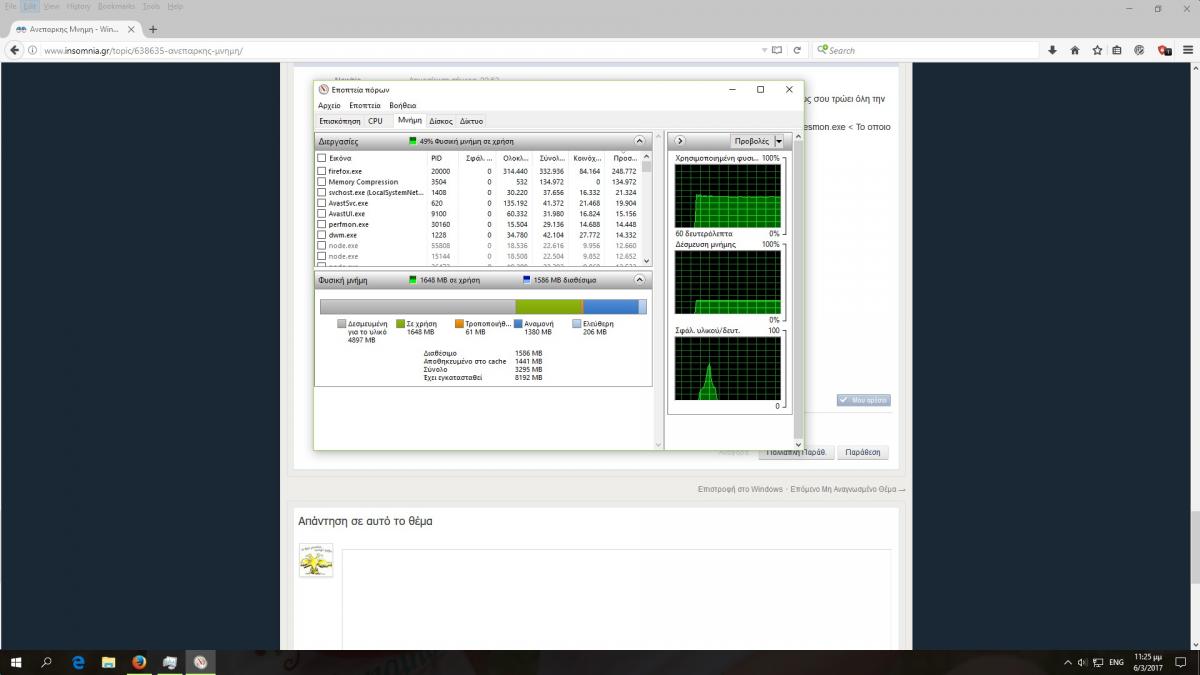
Task: Open Firefox hamburger menu
Action: pyautogui.click(x=1186, y=50)
